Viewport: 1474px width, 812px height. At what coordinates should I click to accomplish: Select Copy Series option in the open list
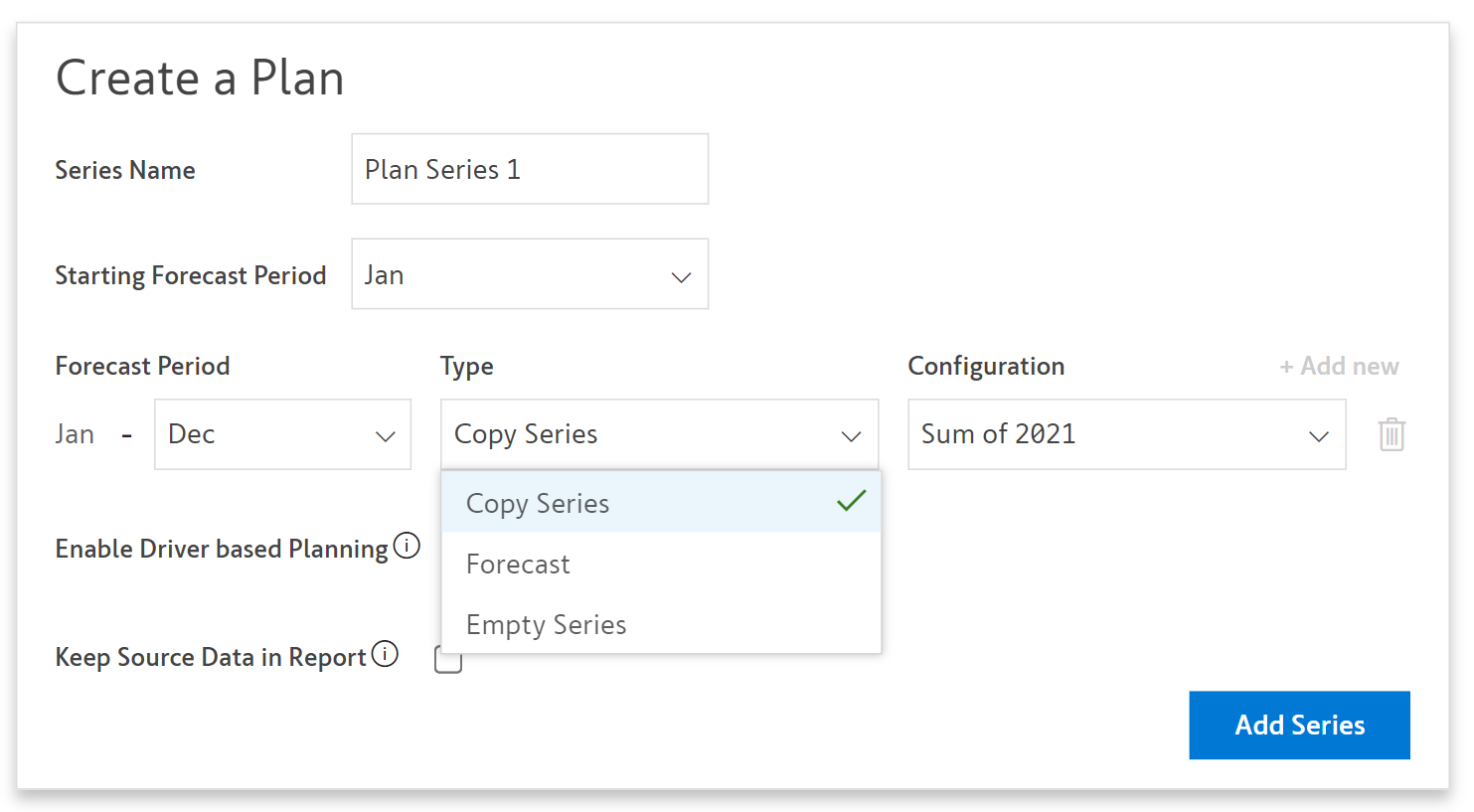(x=538, y=504)
